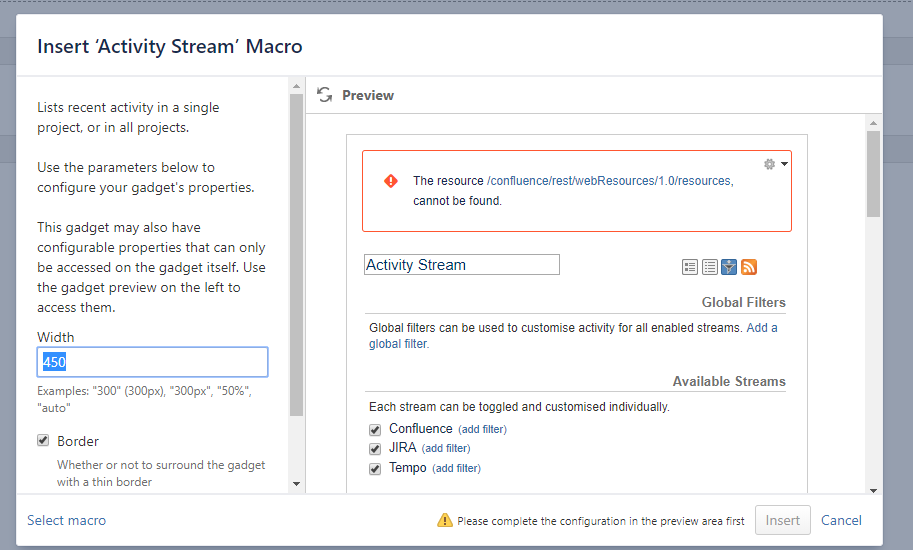The width and height of the screenshot is (913, 550).
Task: Click add filter next to Tempo
Action: pos(456,469)
